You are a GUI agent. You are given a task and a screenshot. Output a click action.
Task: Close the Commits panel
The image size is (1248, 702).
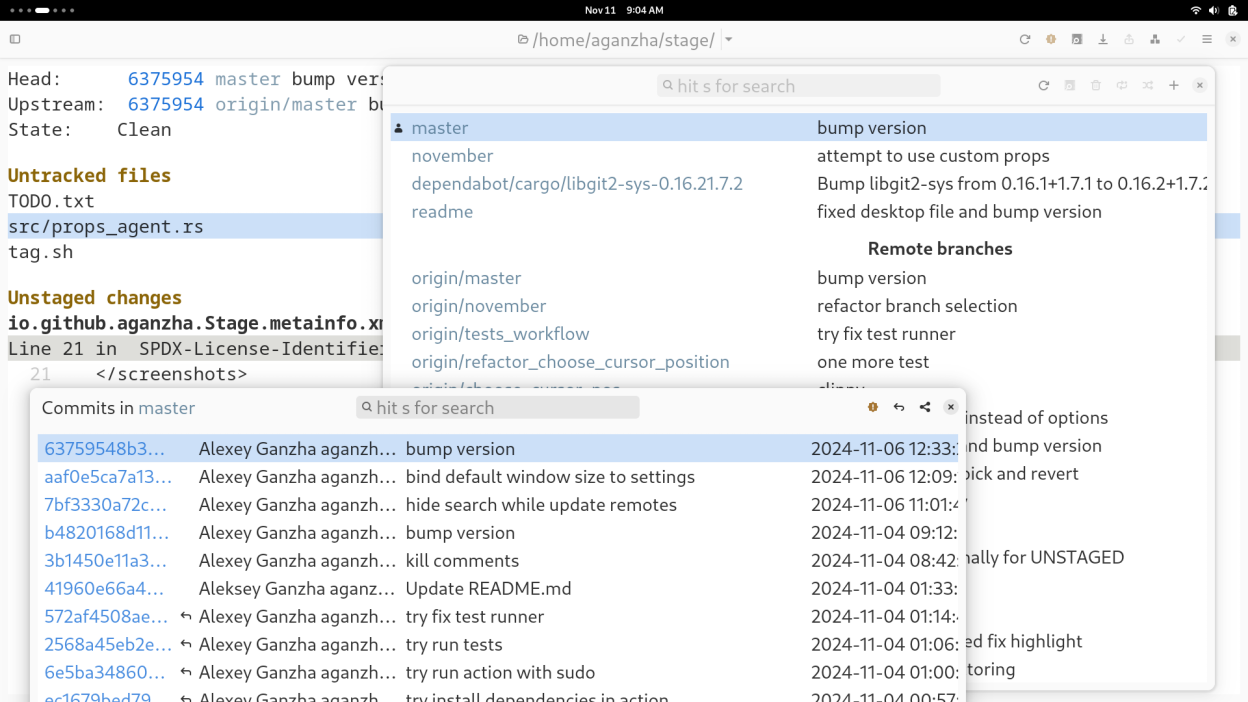(x=951, y=407)
